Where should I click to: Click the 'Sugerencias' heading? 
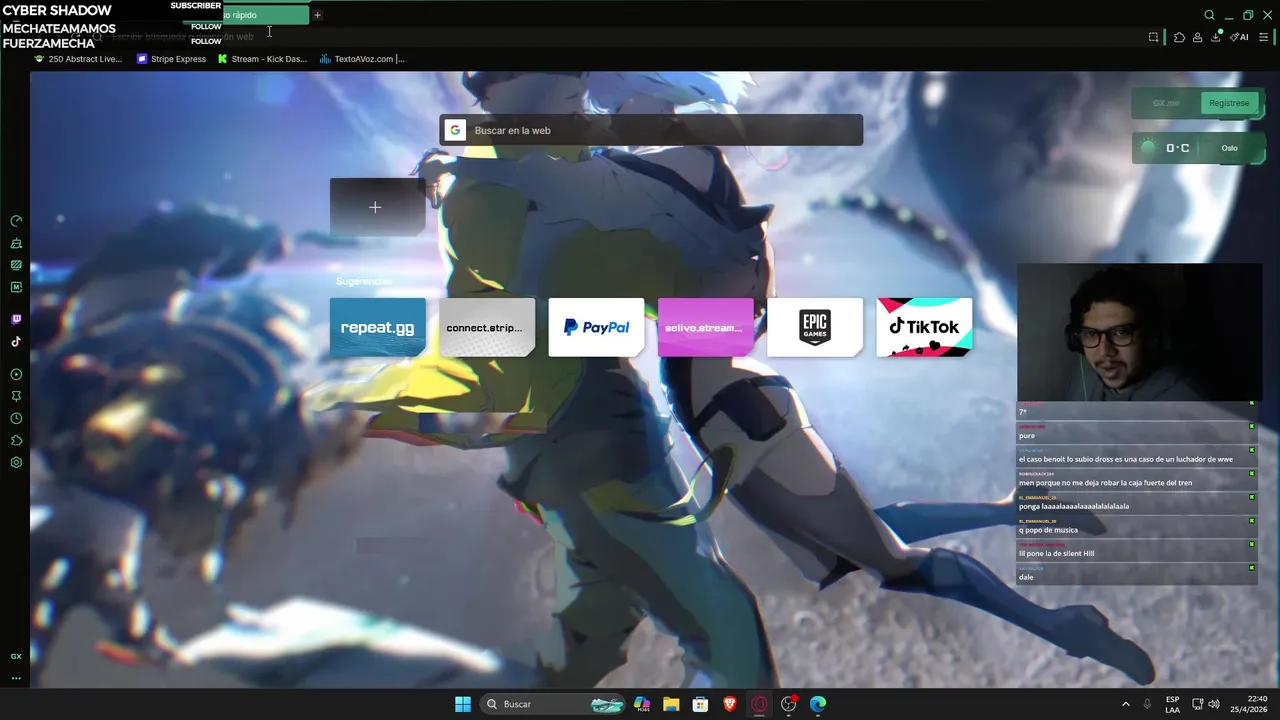click(364, 282)
